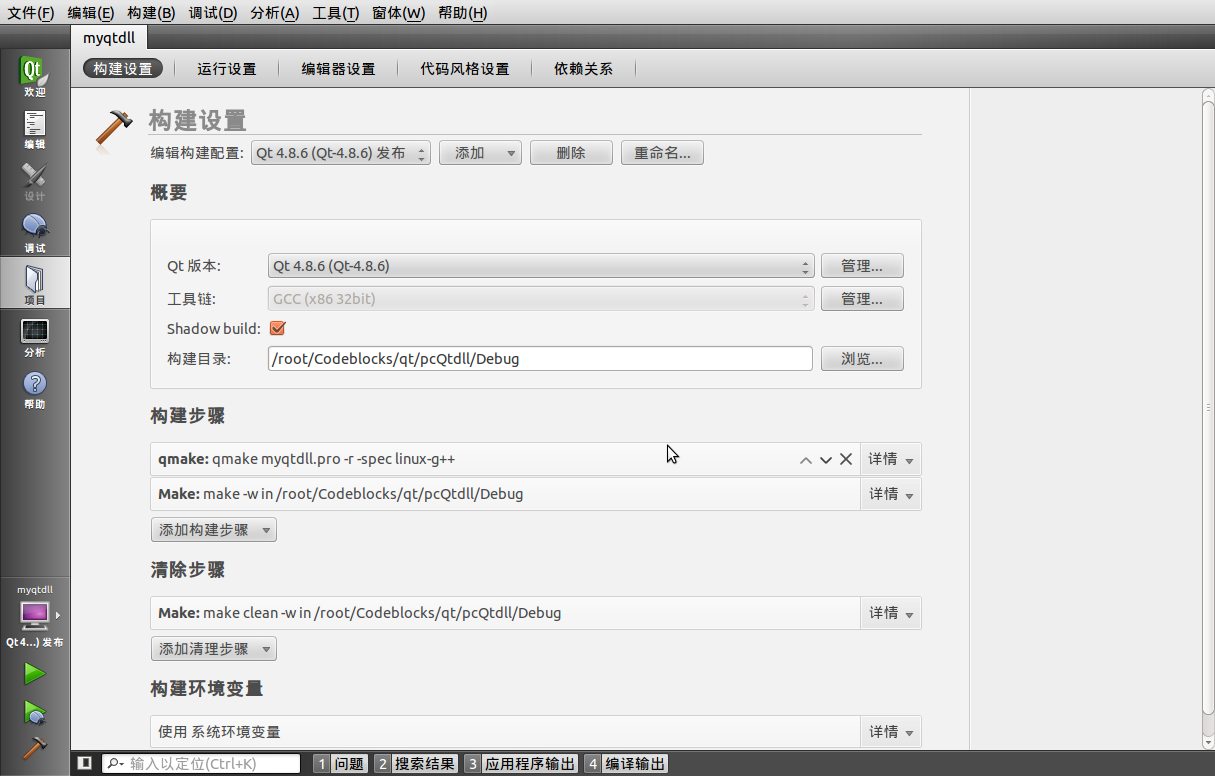Viewport: 1215px width, 776px height.
Task: Click the 删除 configuration button
Action: click(x=571, y=153)
